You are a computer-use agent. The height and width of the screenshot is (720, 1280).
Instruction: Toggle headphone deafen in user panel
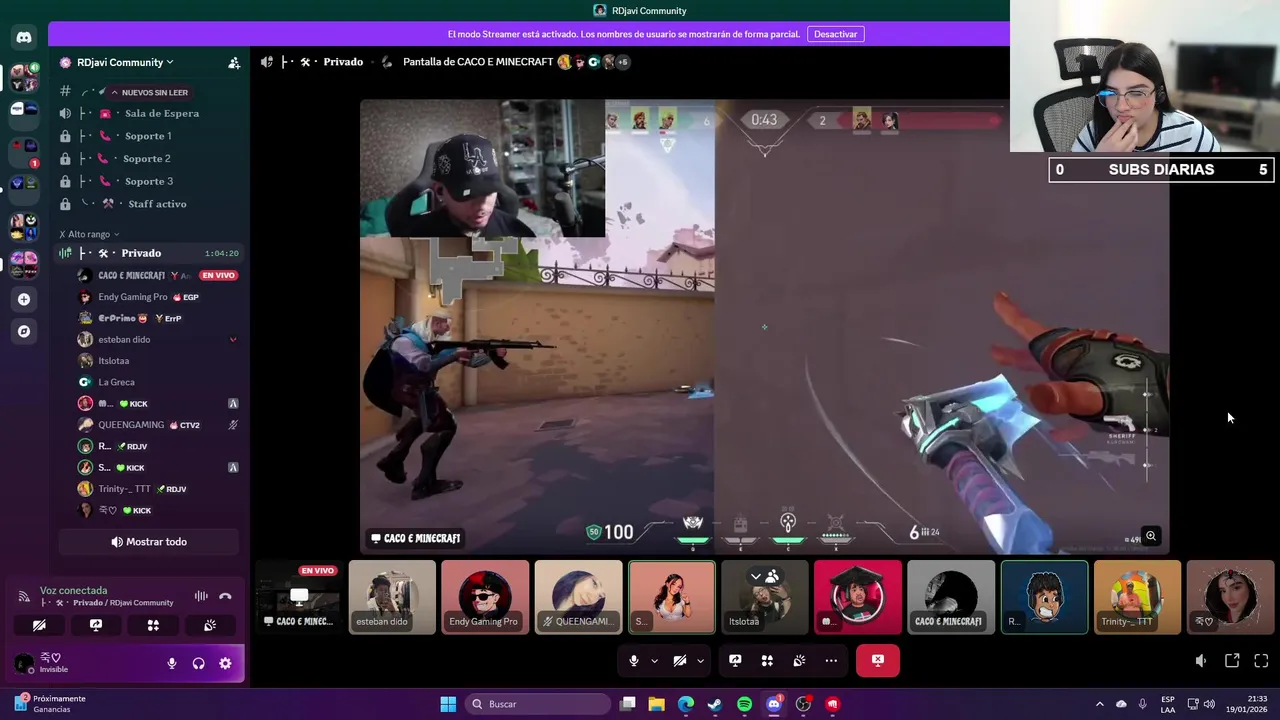(198, 663)
